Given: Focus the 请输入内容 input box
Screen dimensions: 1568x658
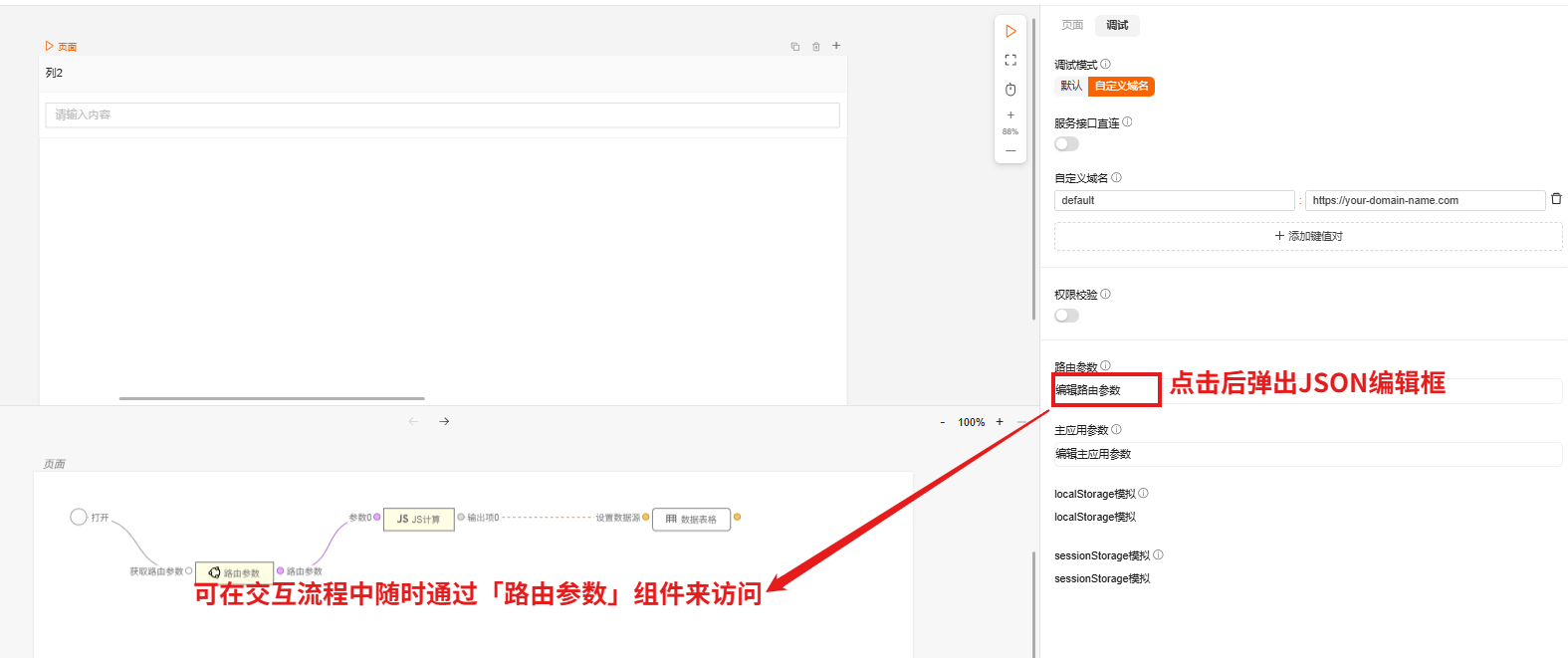Looking at the screenshot, I should 442,114.
